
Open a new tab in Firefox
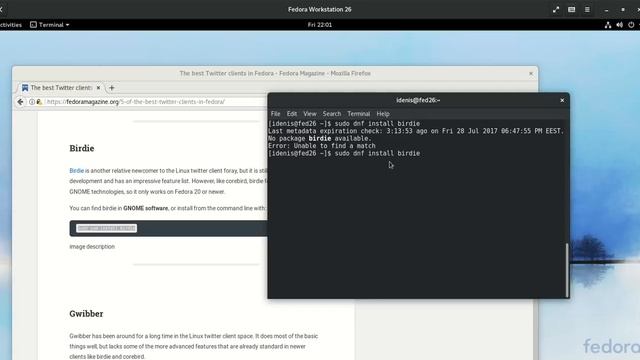tap(112, 88)
